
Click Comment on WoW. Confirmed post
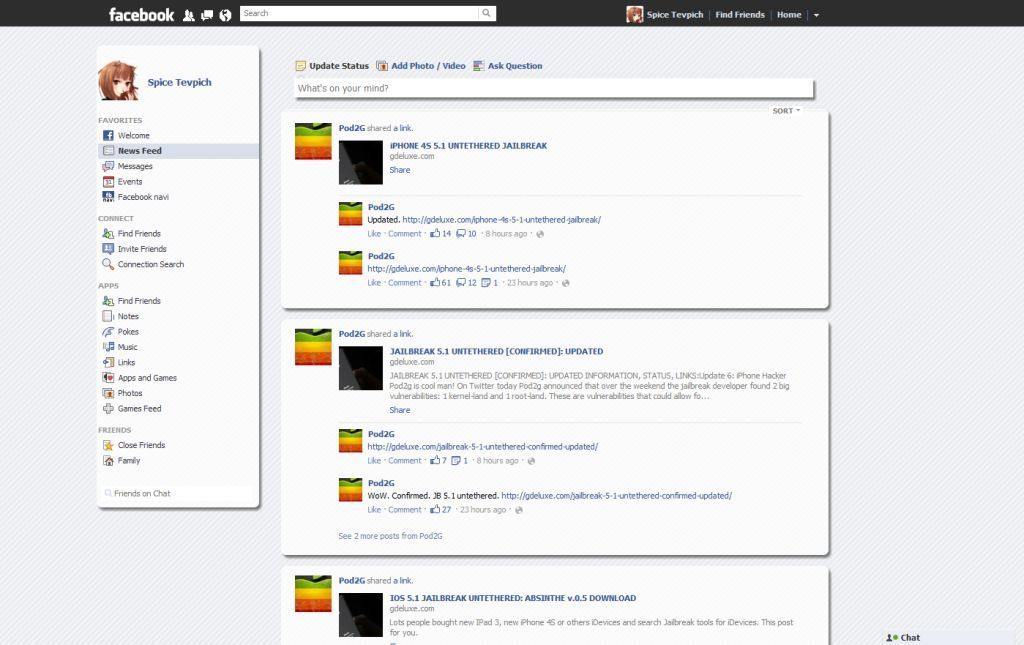click(405, 510)
